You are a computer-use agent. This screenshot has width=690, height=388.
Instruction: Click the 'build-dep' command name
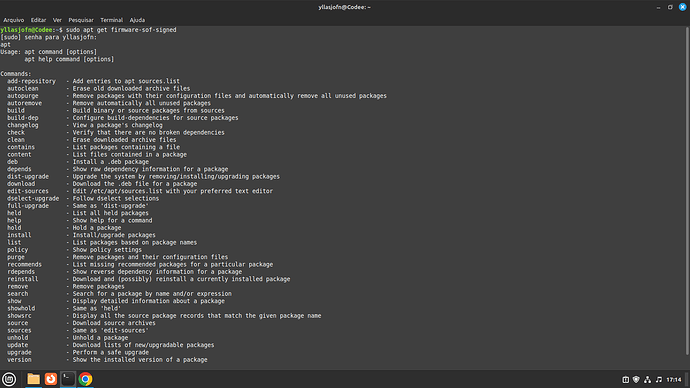(22, 118)
